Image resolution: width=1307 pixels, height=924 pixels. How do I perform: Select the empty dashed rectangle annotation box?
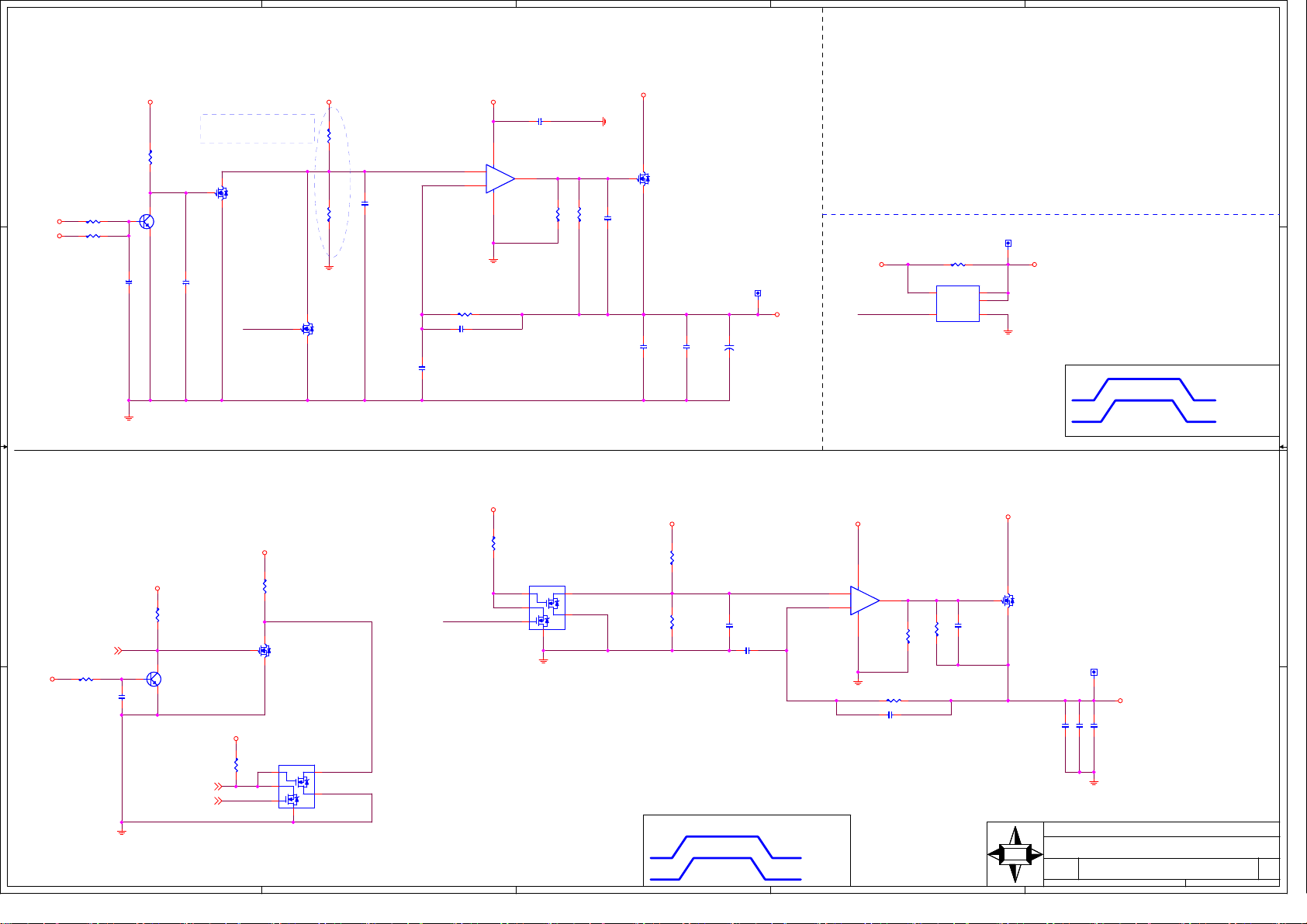pyautogui.click(x=258, y=129)
